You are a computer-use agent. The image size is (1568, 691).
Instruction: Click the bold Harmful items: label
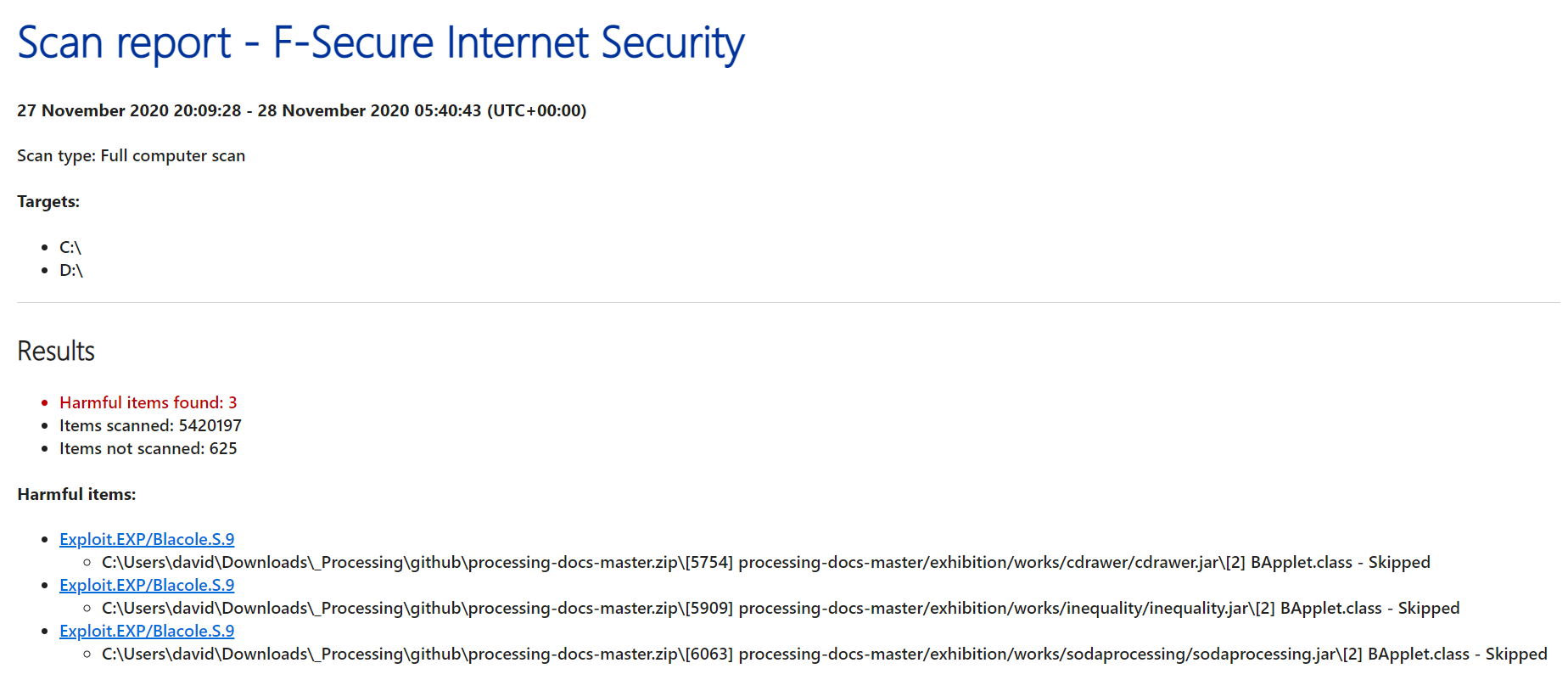click(76, 494)
